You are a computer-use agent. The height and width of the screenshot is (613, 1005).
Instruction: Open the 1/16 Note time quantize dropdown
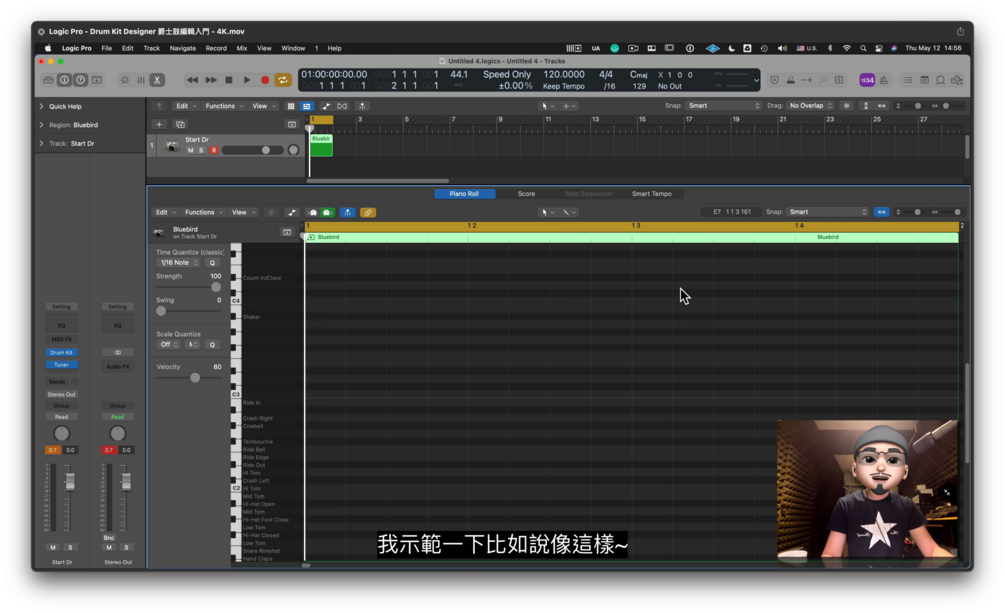coord(178,263)
